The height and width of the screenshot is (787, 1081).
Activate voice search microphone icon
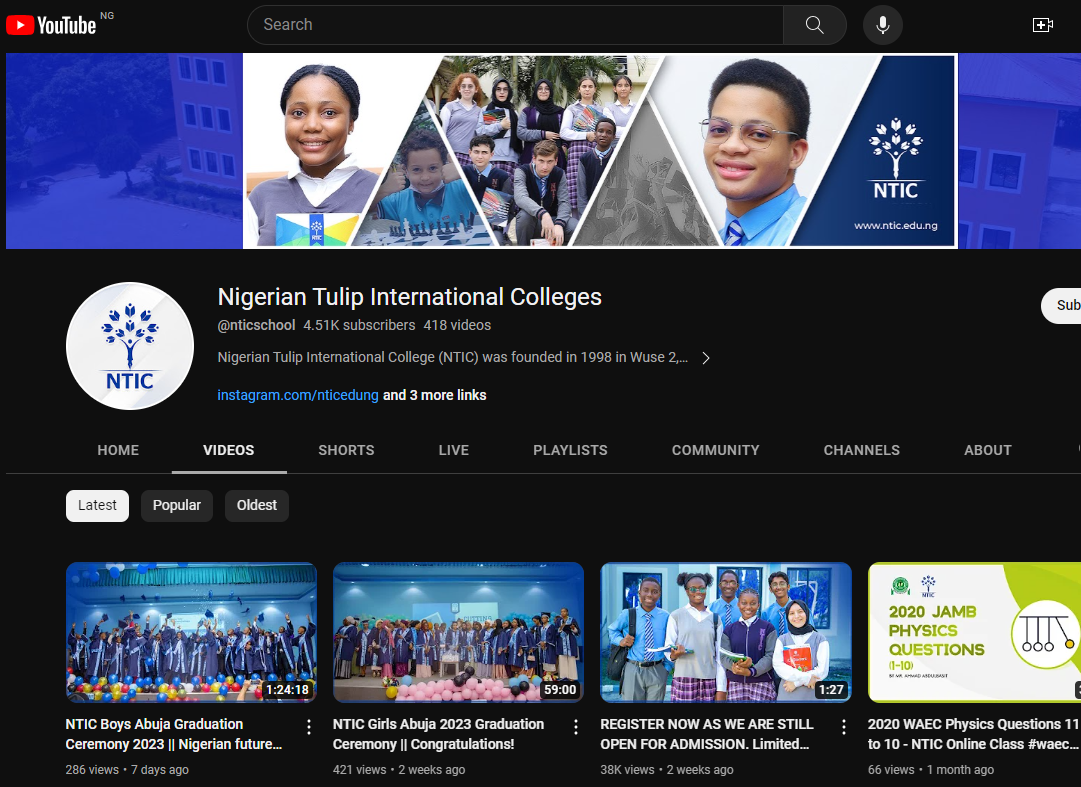[x=882, y=25]
